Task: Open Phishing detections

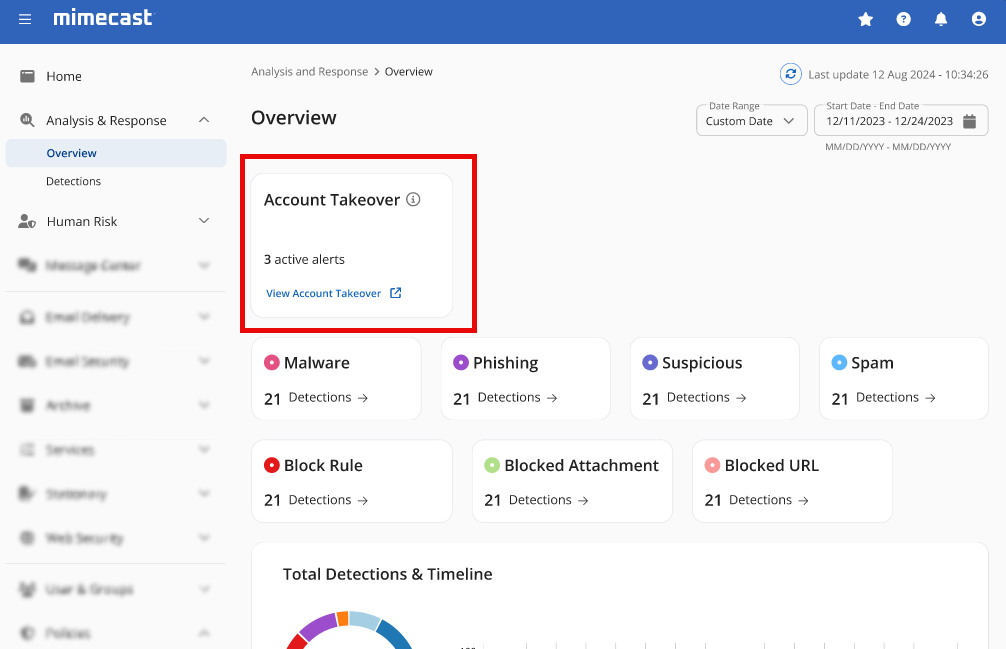Action: pos(517,397)
